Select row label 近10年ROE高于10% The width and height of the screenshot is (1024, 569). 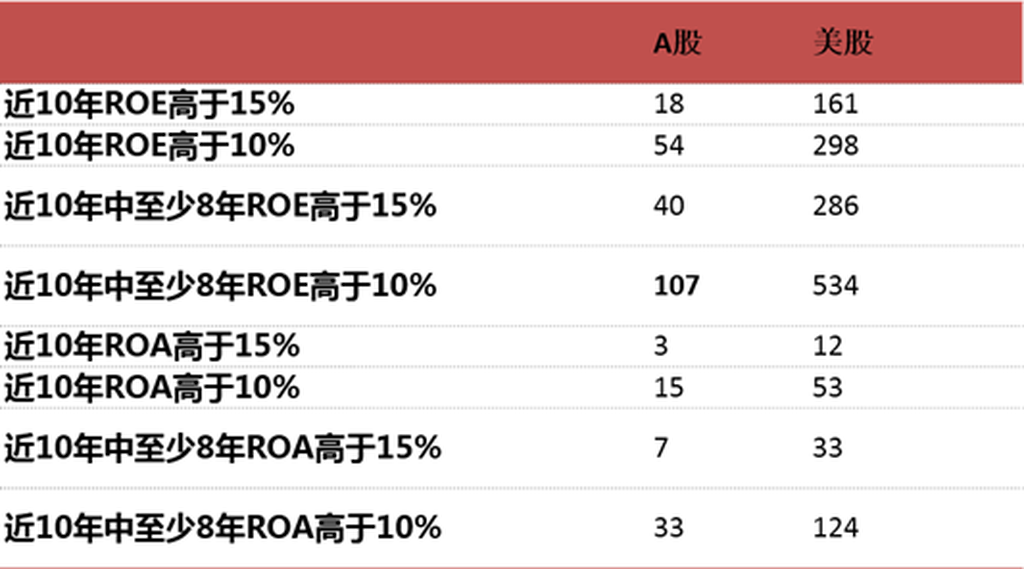pyautogui.click(x=150, y=145)
